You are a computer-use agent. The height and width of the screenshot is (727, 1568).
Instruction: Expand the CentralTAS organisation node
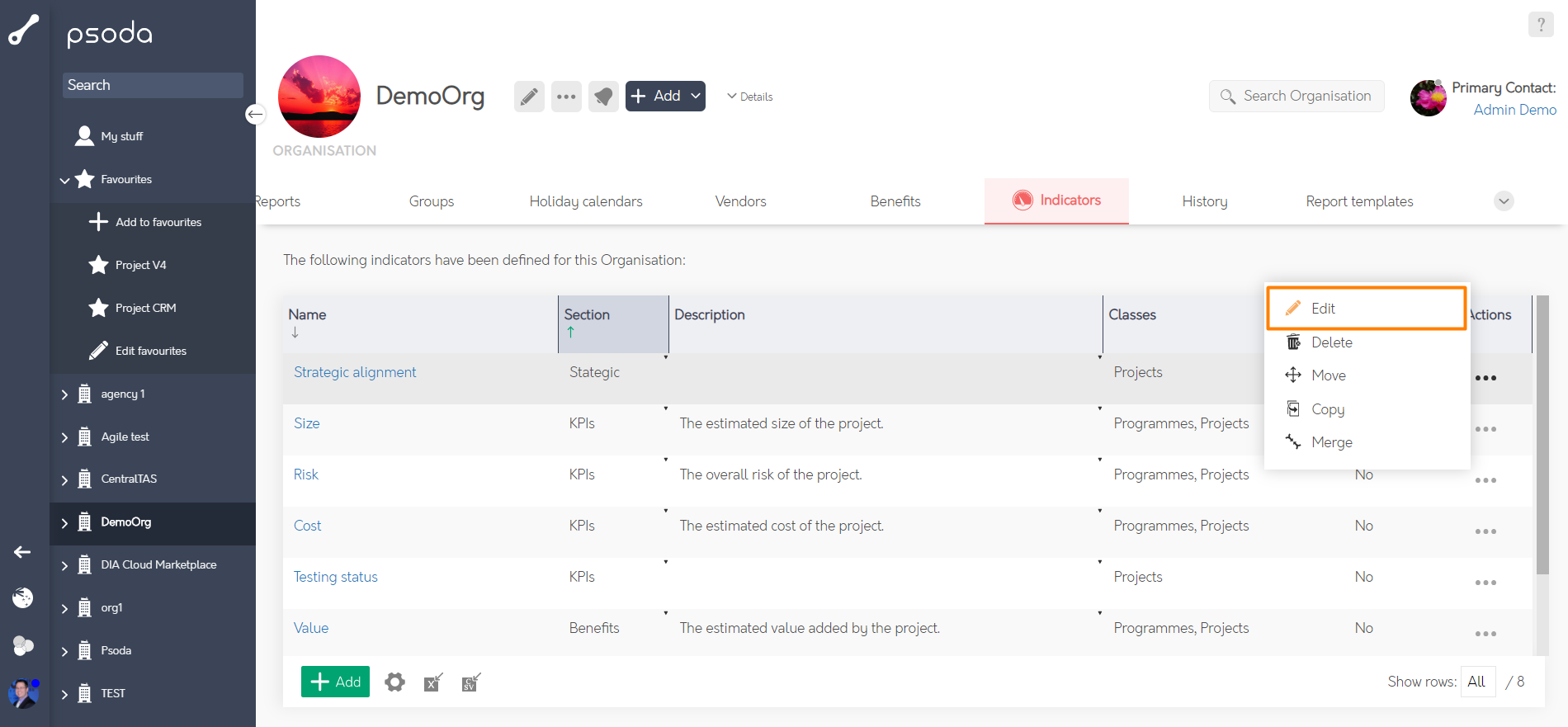(x=64, y=479)
